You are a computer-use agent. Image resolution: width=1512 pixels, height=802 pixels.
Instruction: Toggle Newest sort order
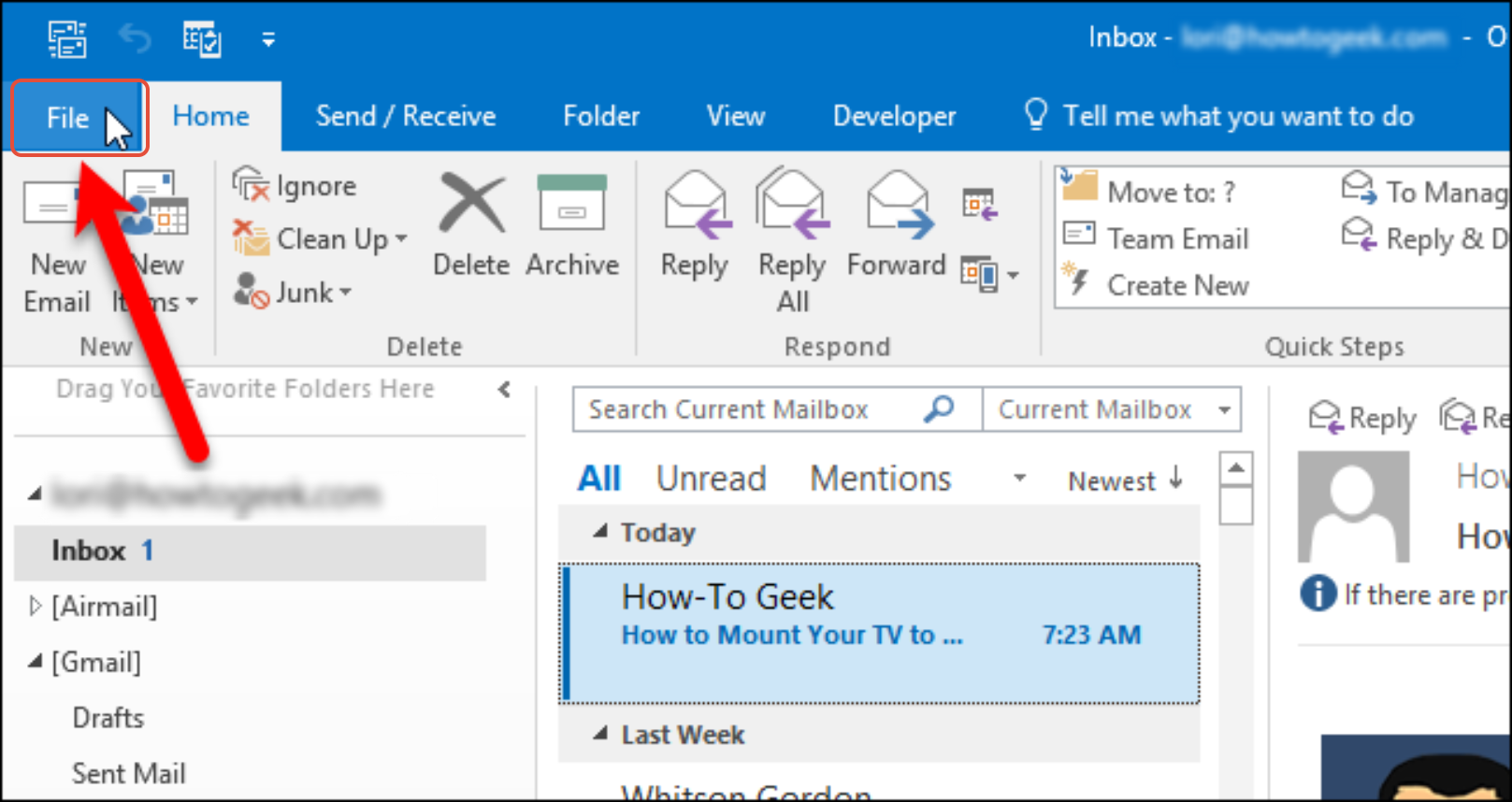(x=1126, y=480)
